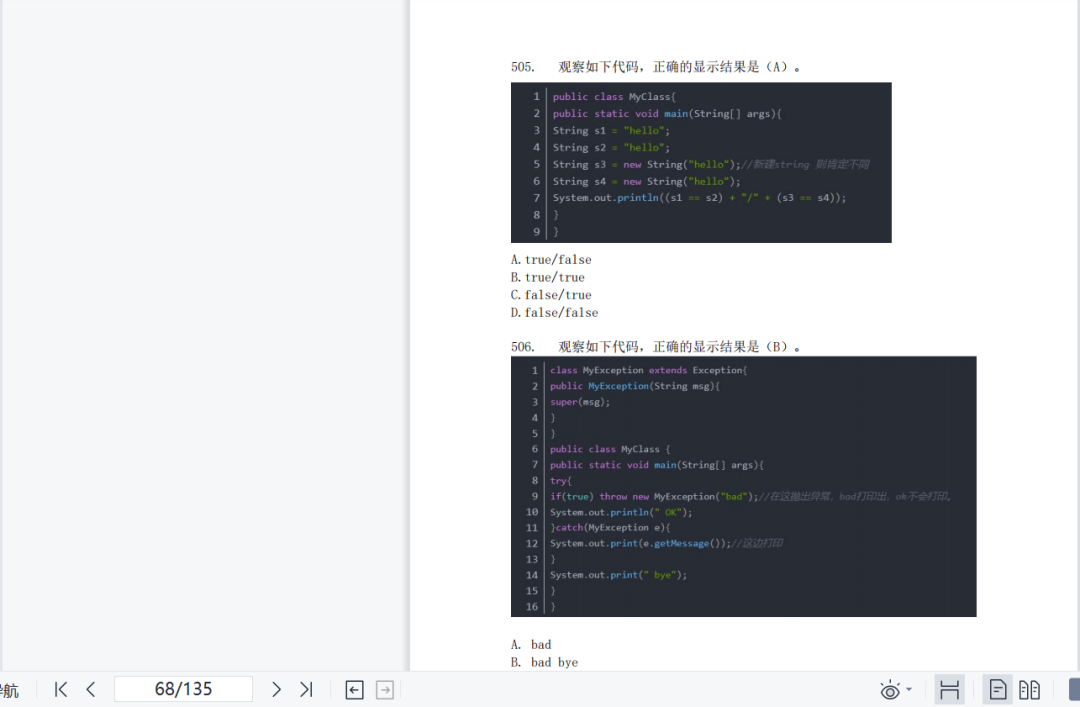1080x707 pixels.
Task: Go to the next page
Action: [x=276, y=689]
